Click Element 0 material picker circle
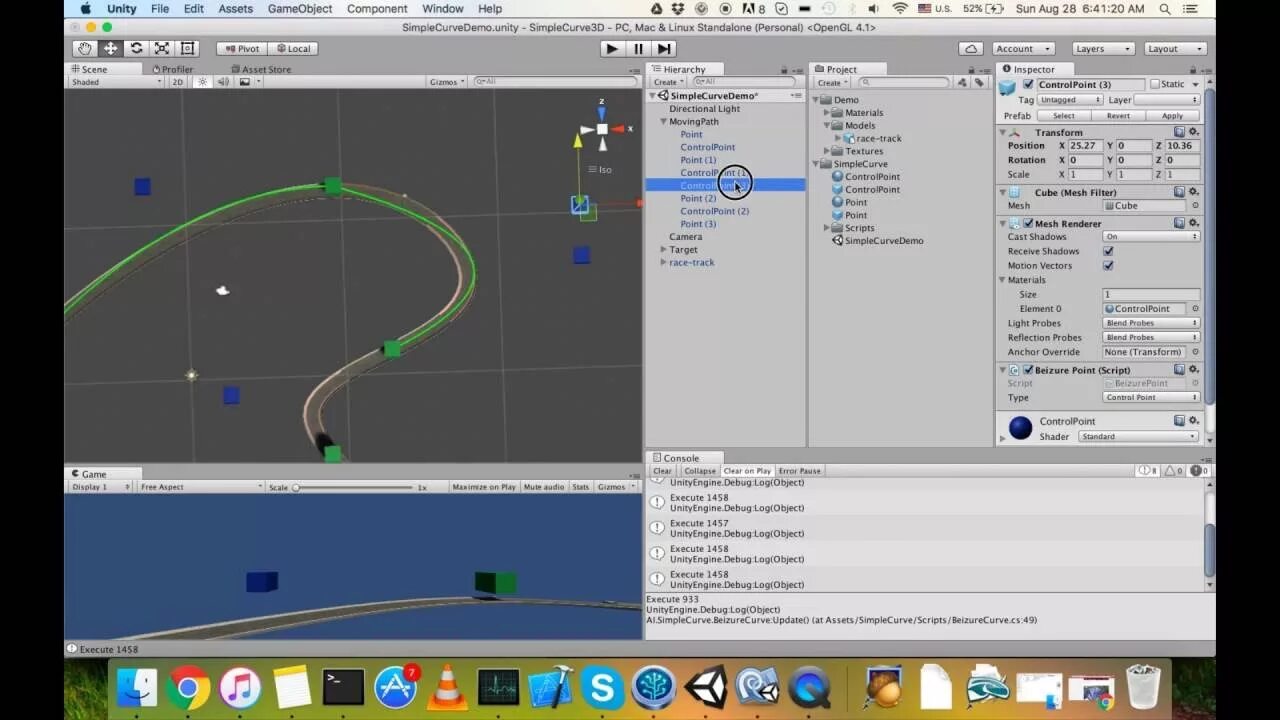This screenshot has width=1280, height=720. (x=1195, y=309)
